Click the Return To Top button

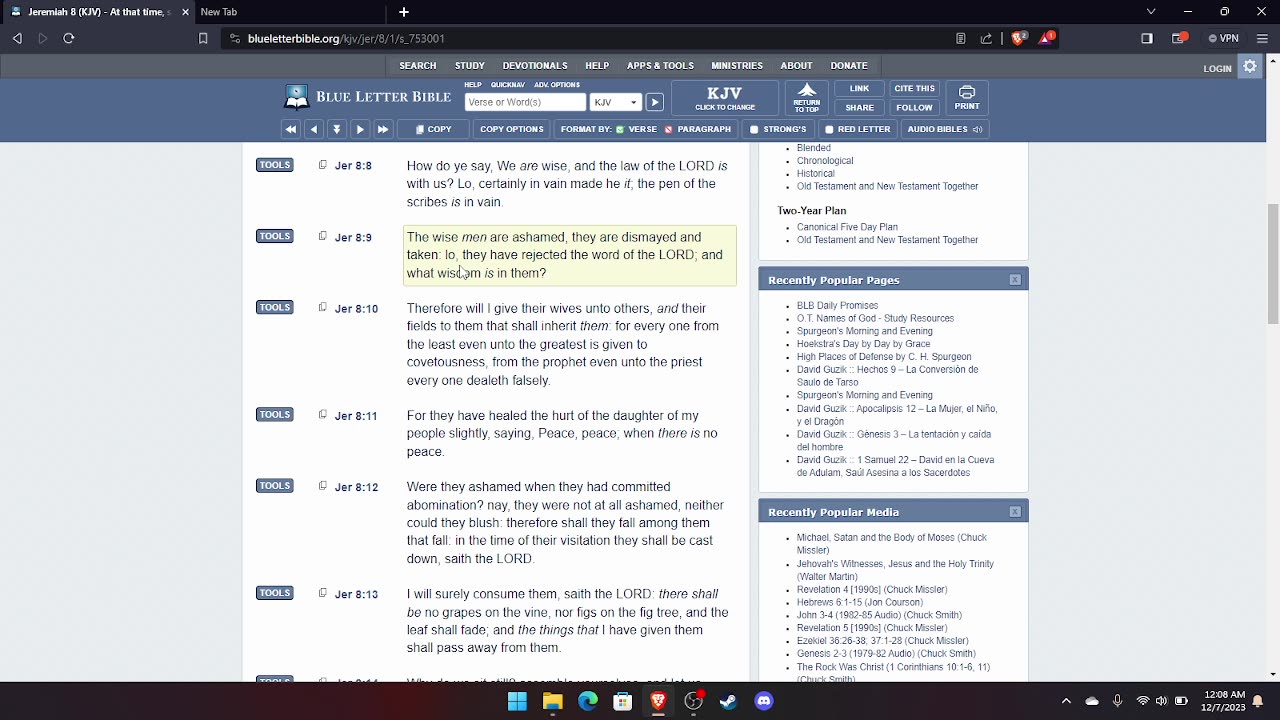pos(807,98)
